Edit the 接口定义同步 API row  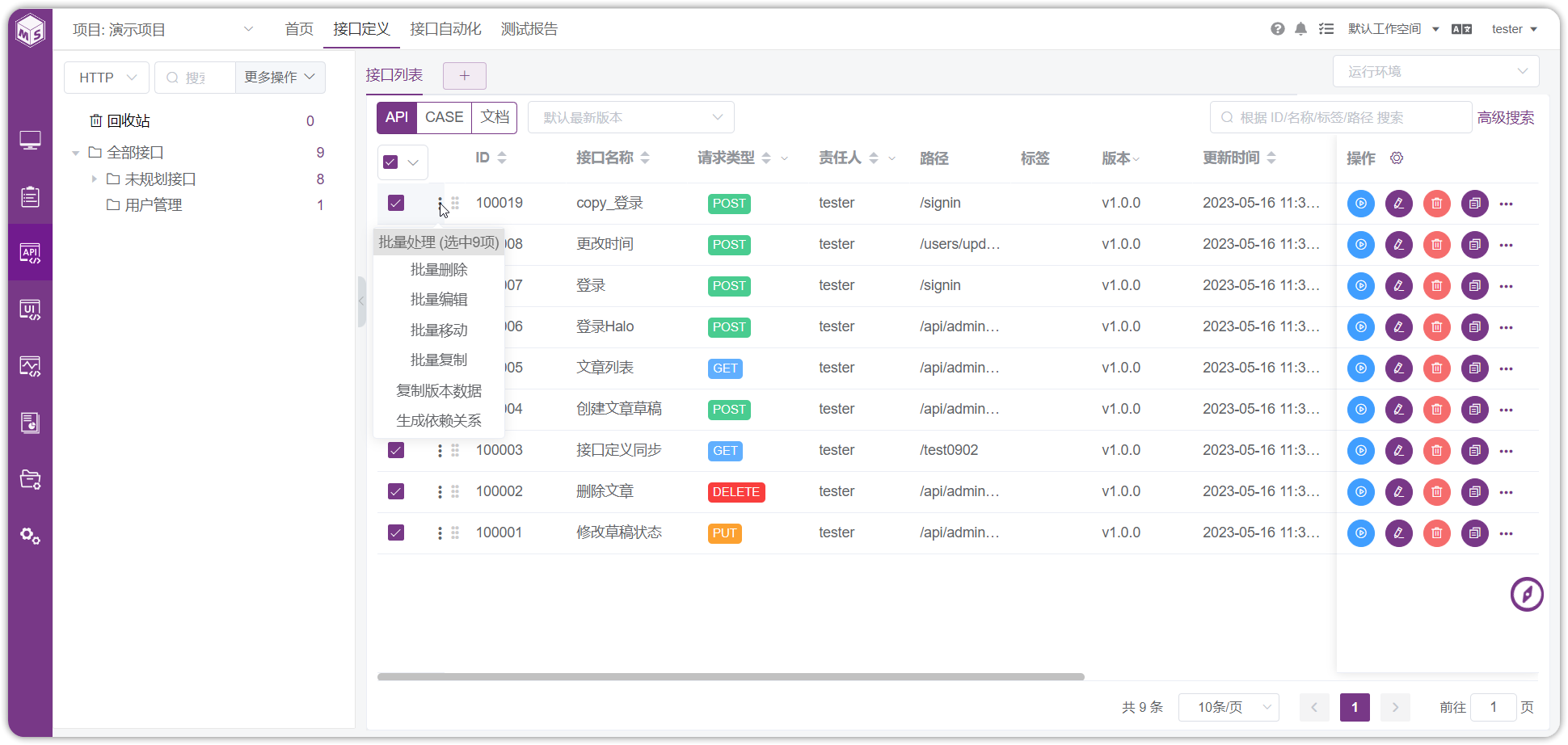click(x=1399, y=451)
